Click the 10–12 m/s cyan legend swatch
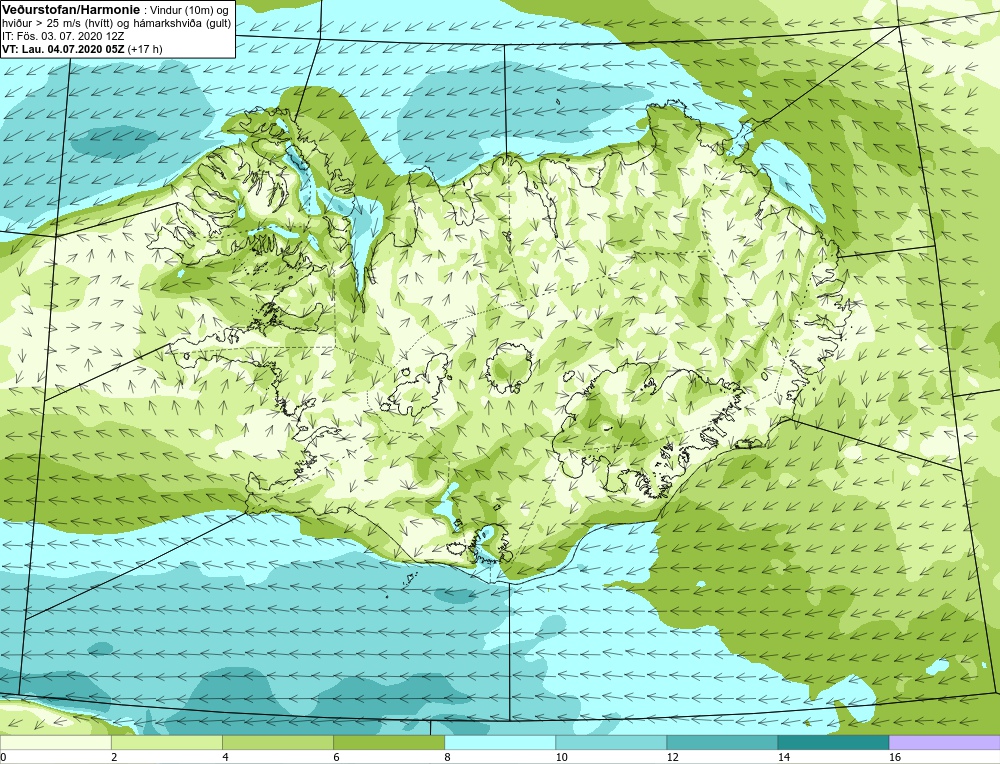This screenshot has width=1000, height=764. [611, 742]
